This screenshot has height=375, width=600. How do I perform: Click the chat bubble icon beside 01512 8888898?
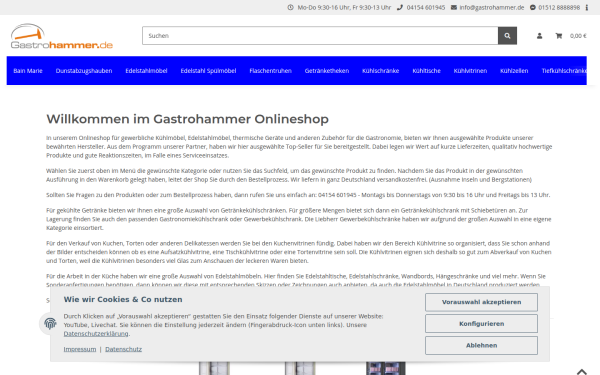[x=533, y=7]
